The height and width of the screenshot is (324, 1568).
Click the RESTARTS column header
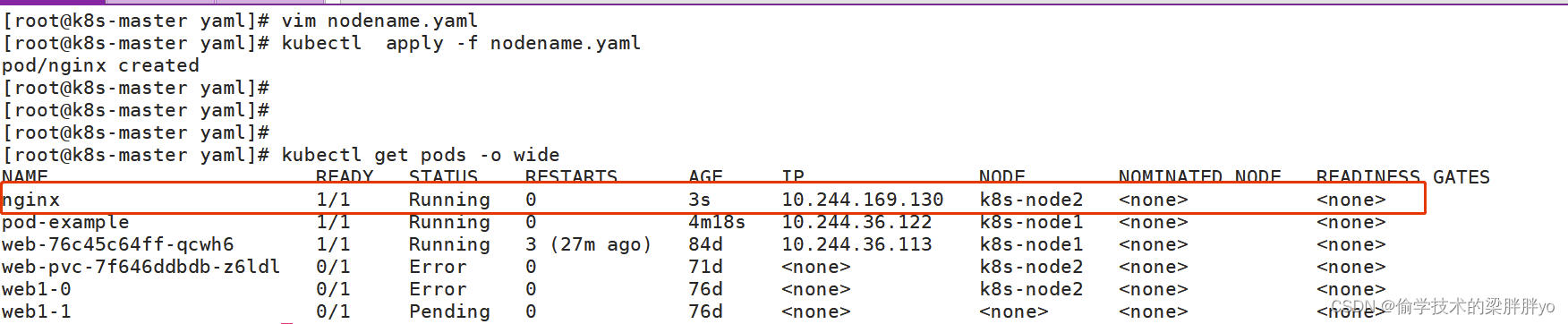pyautogui.click(x=571, y=176)
